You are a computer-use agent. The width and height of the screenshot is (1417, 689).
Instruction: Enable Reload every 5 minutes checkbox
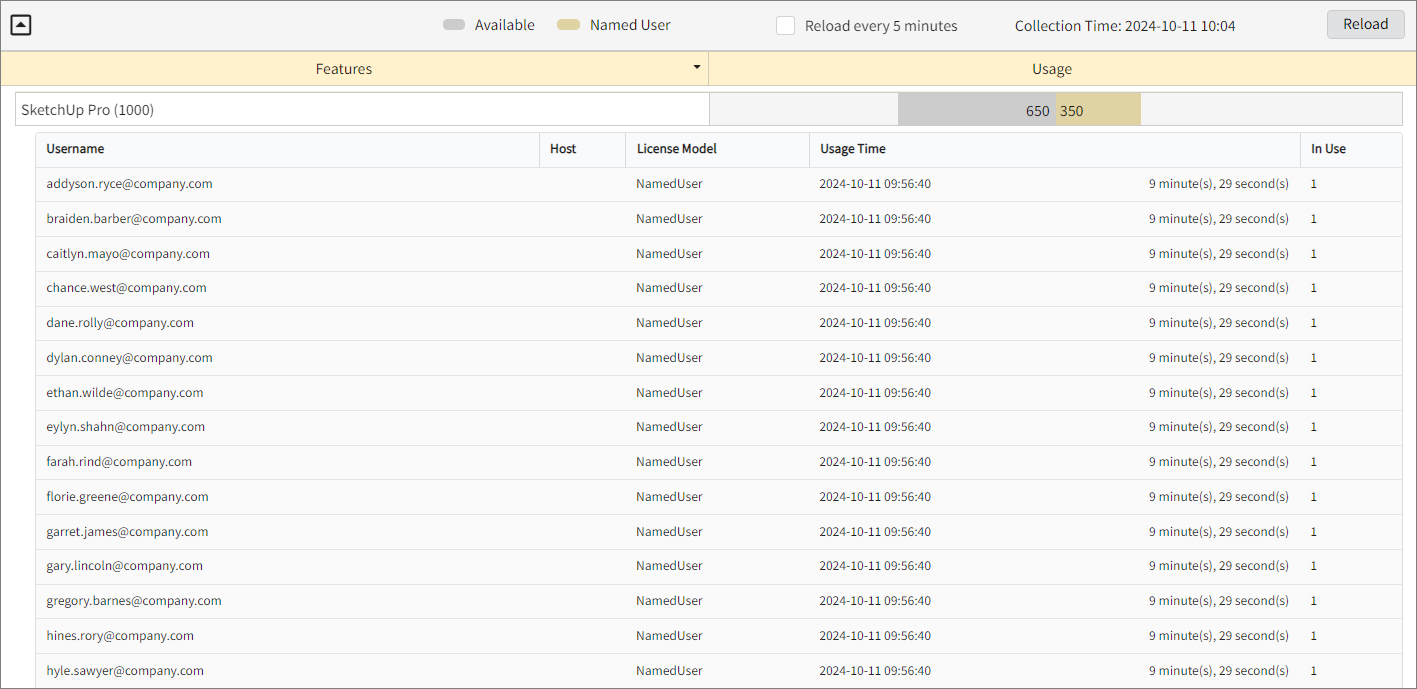pyautogui.click(x=785, y=26)
